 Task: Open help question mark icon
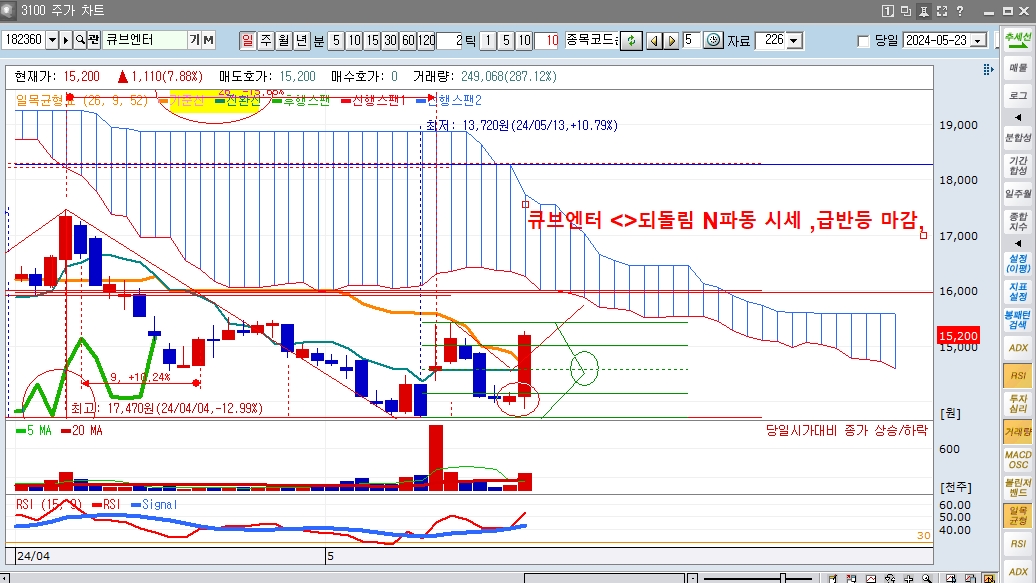(961, 10)
